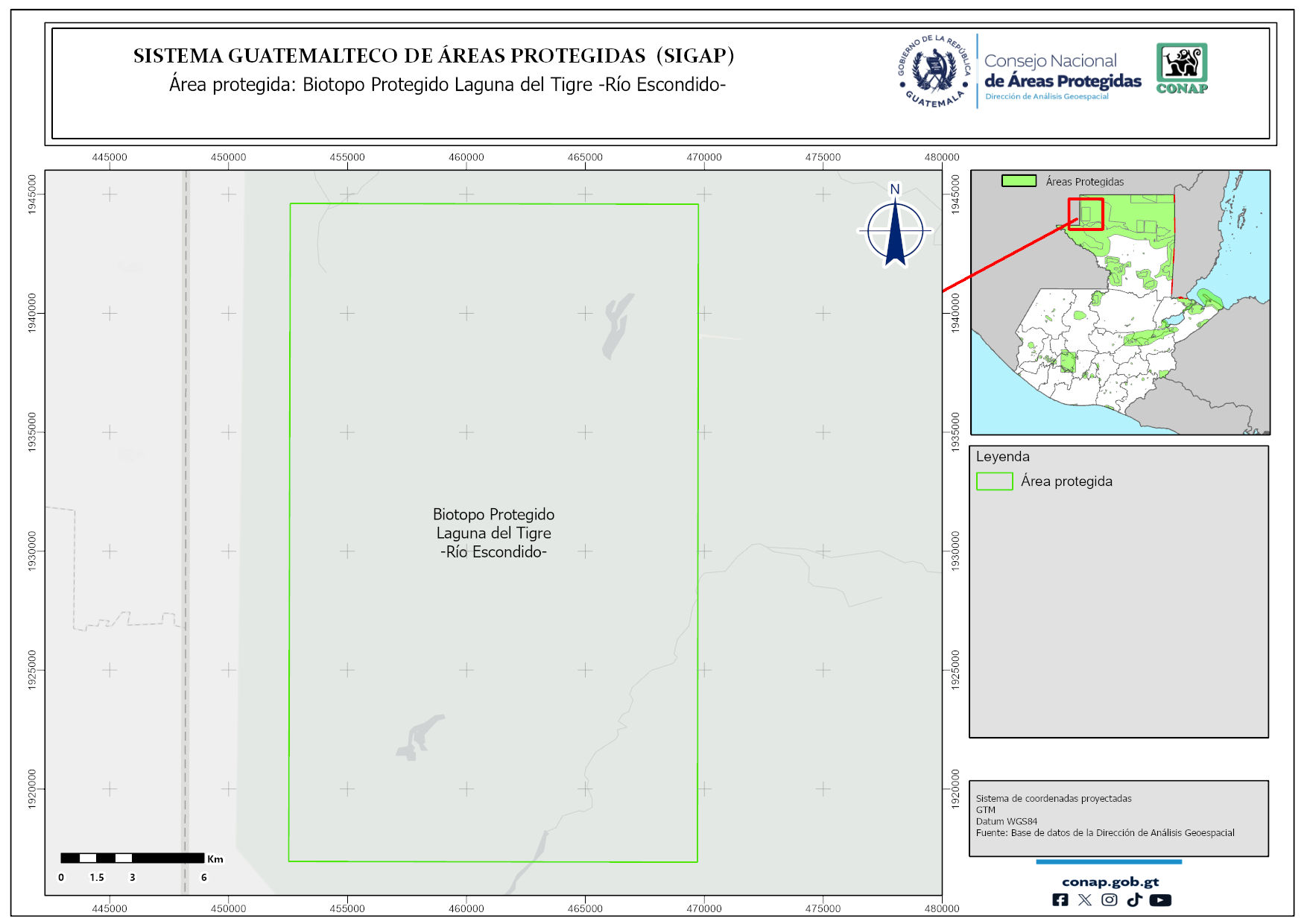Open the YouTube icon in the footer
The width and height of the screenshot is (1307, 924).
(1160, 900)
